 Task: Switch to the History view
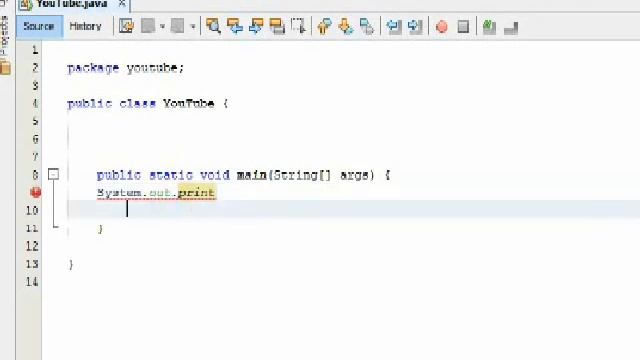point(85,27)
